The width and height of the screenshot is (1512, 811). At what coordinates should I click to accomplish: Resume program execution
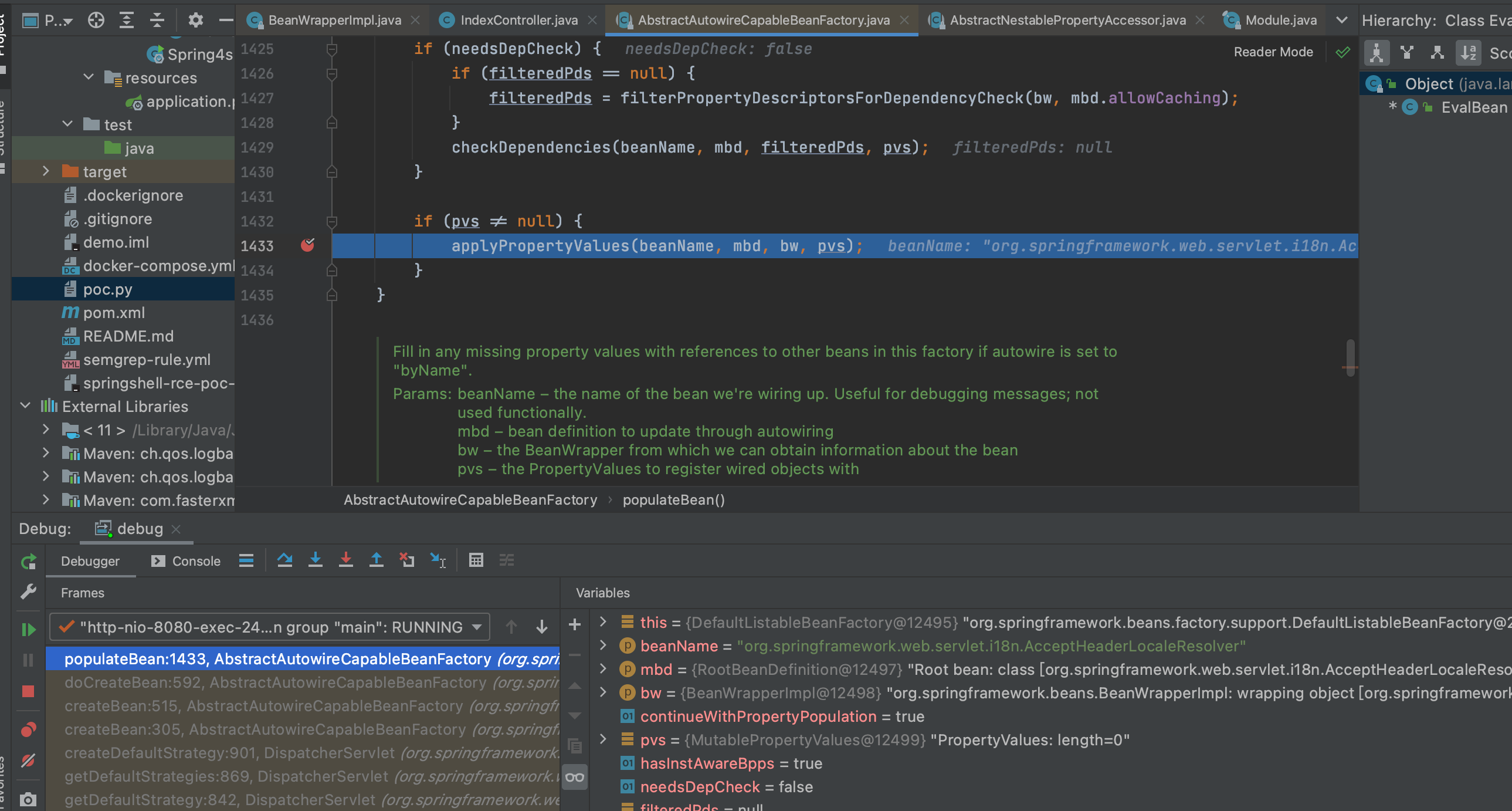point(28,630)
